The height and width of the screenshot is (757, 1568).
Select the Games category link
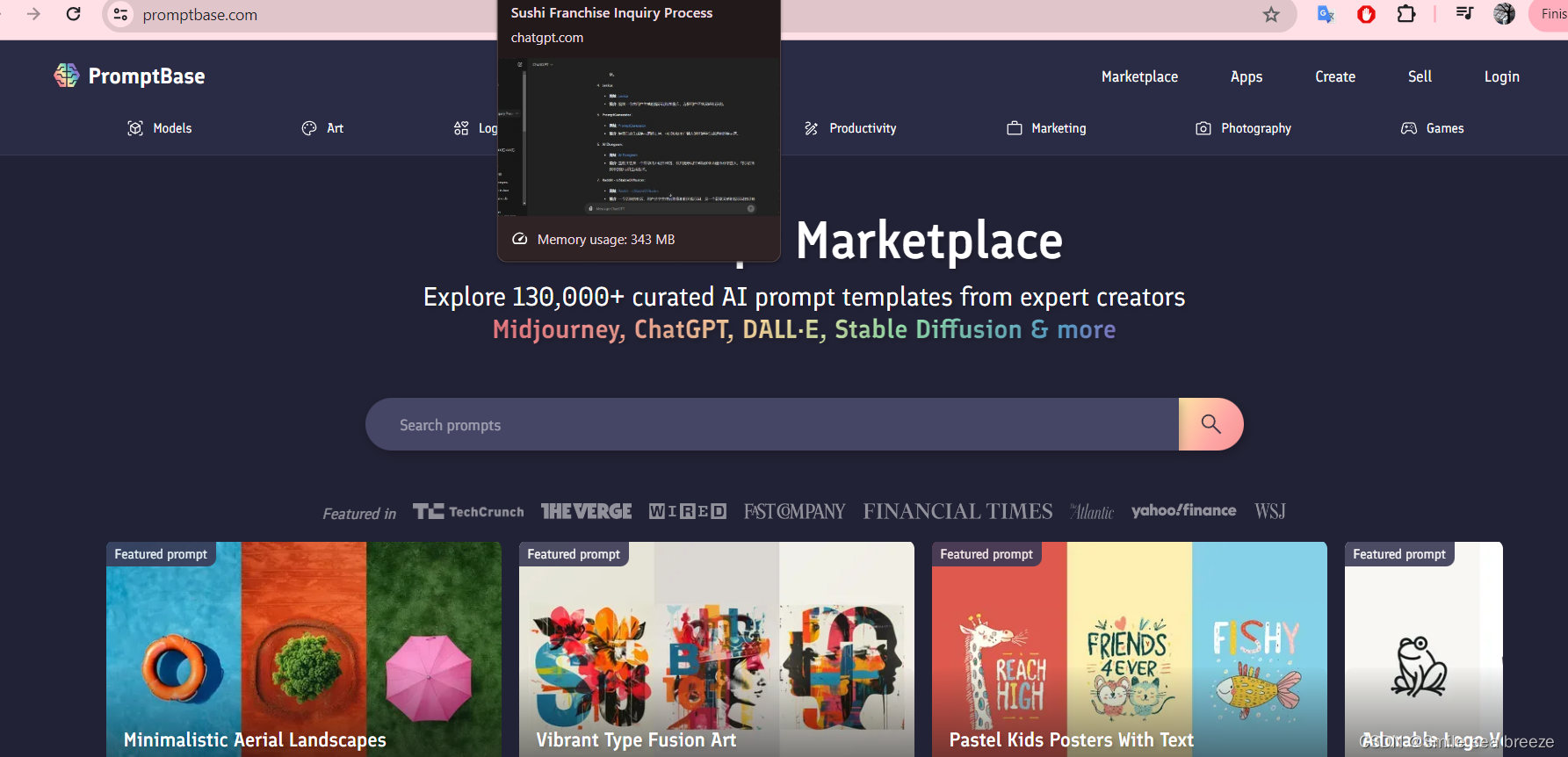pyautogui.click(x=1432, y=128)
